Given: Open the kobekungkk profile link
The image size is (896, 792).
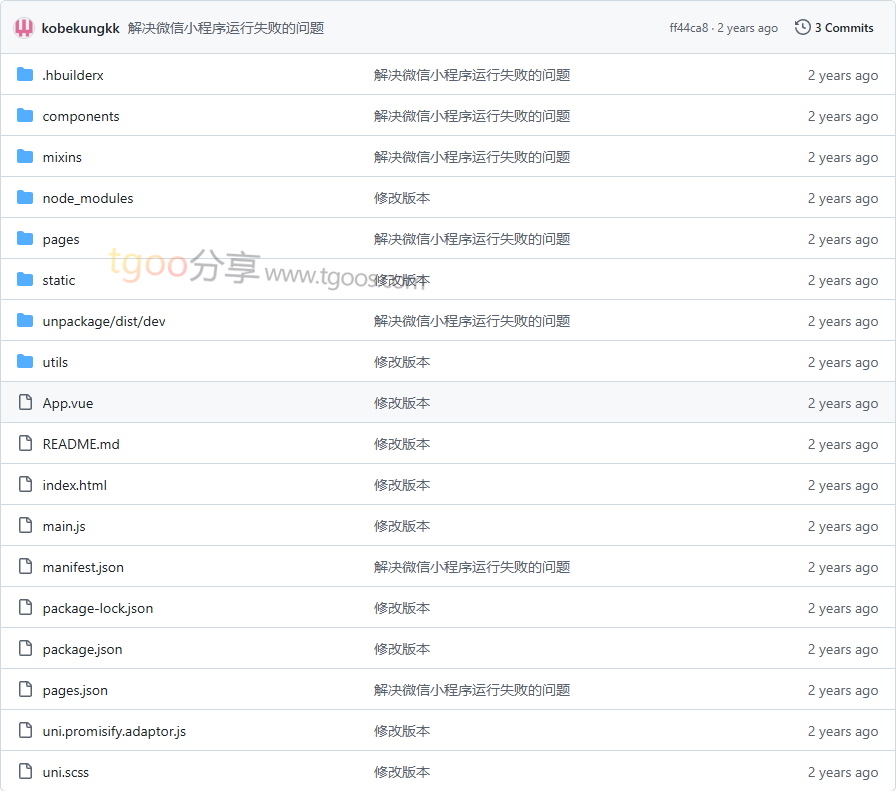Looking at the screenshot, I should pyautogui.click(x=80, y=28).
